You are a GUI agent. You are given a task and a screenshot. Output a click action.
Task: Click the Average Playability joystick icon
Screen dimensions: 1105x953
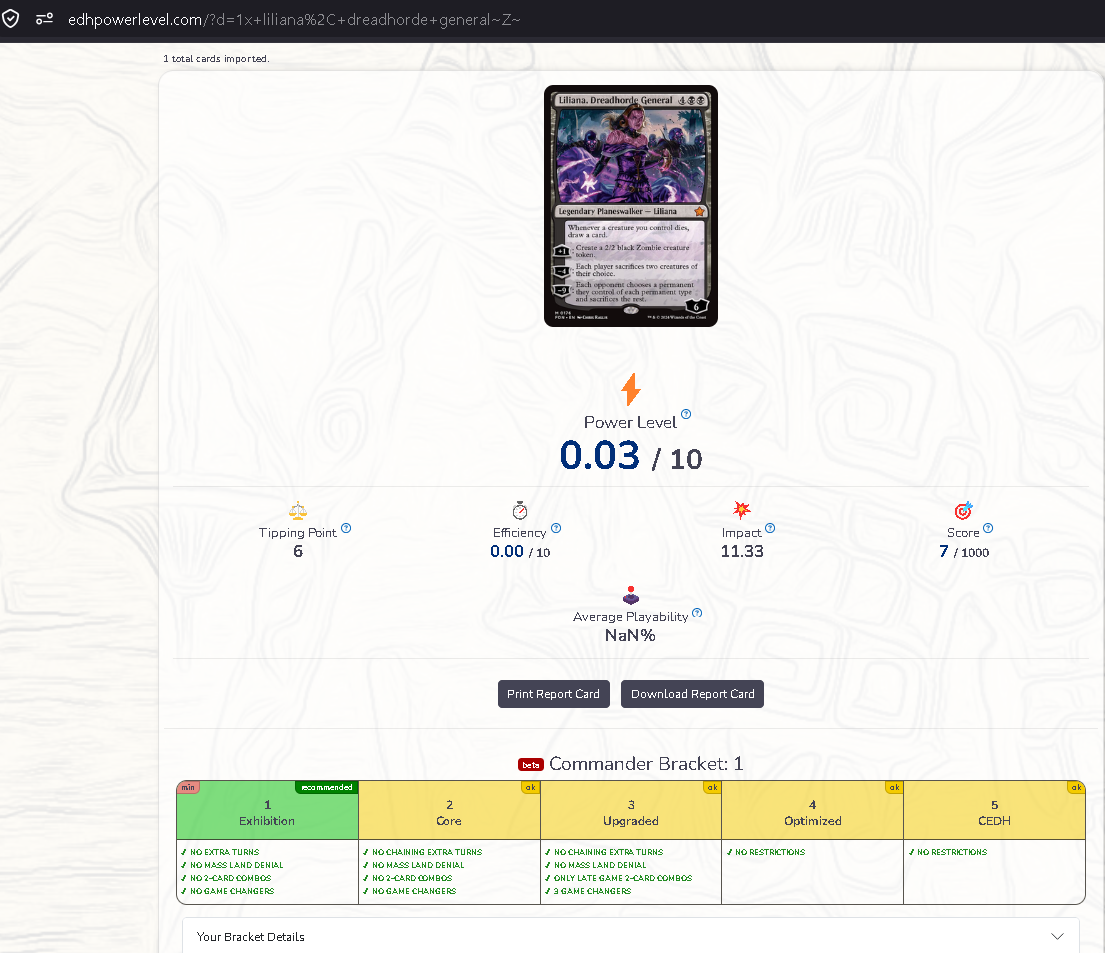[631, 596]
